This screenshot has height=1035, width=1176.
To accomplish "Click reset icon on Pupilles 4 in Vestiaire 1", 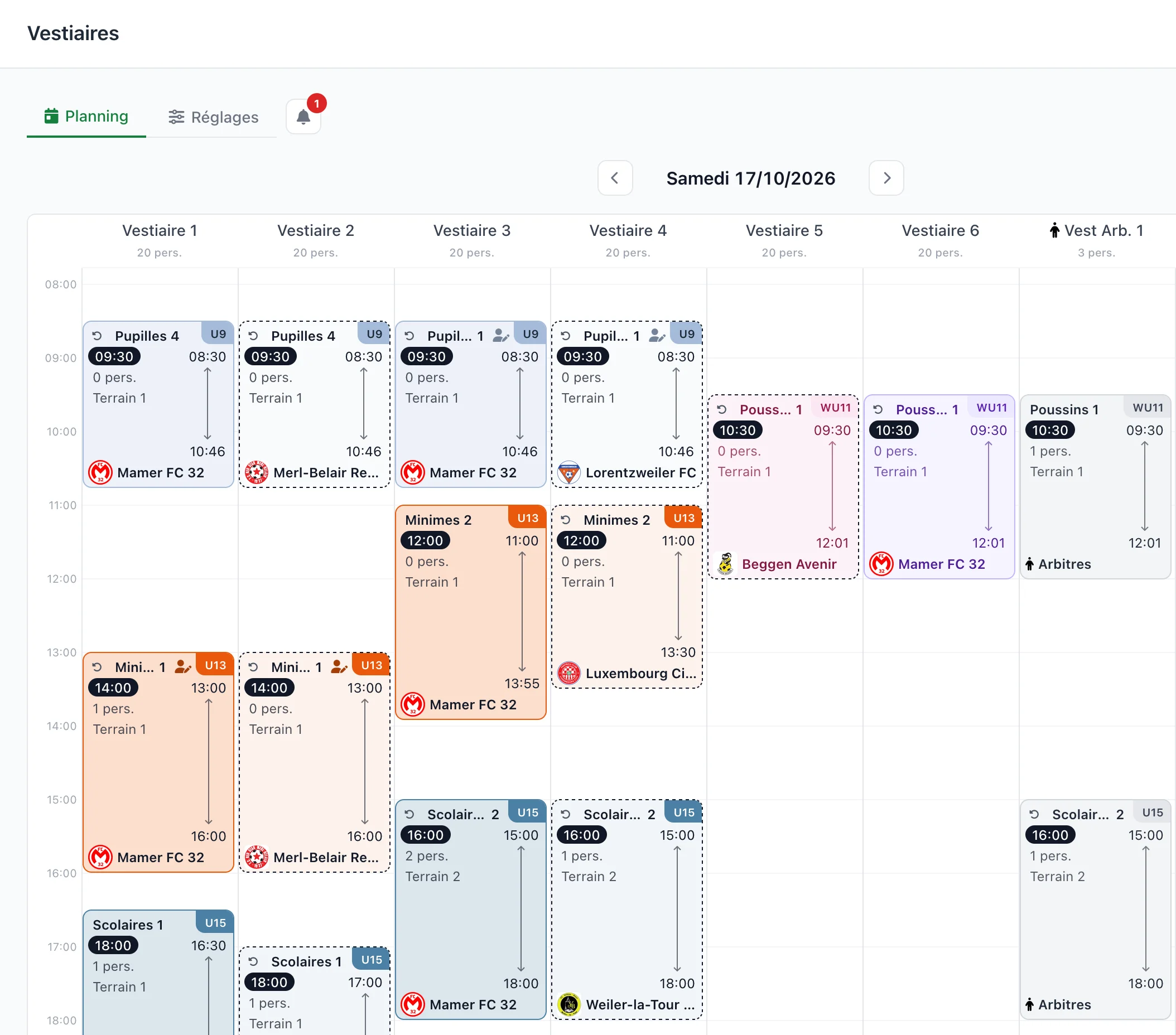I will [97, 336].
